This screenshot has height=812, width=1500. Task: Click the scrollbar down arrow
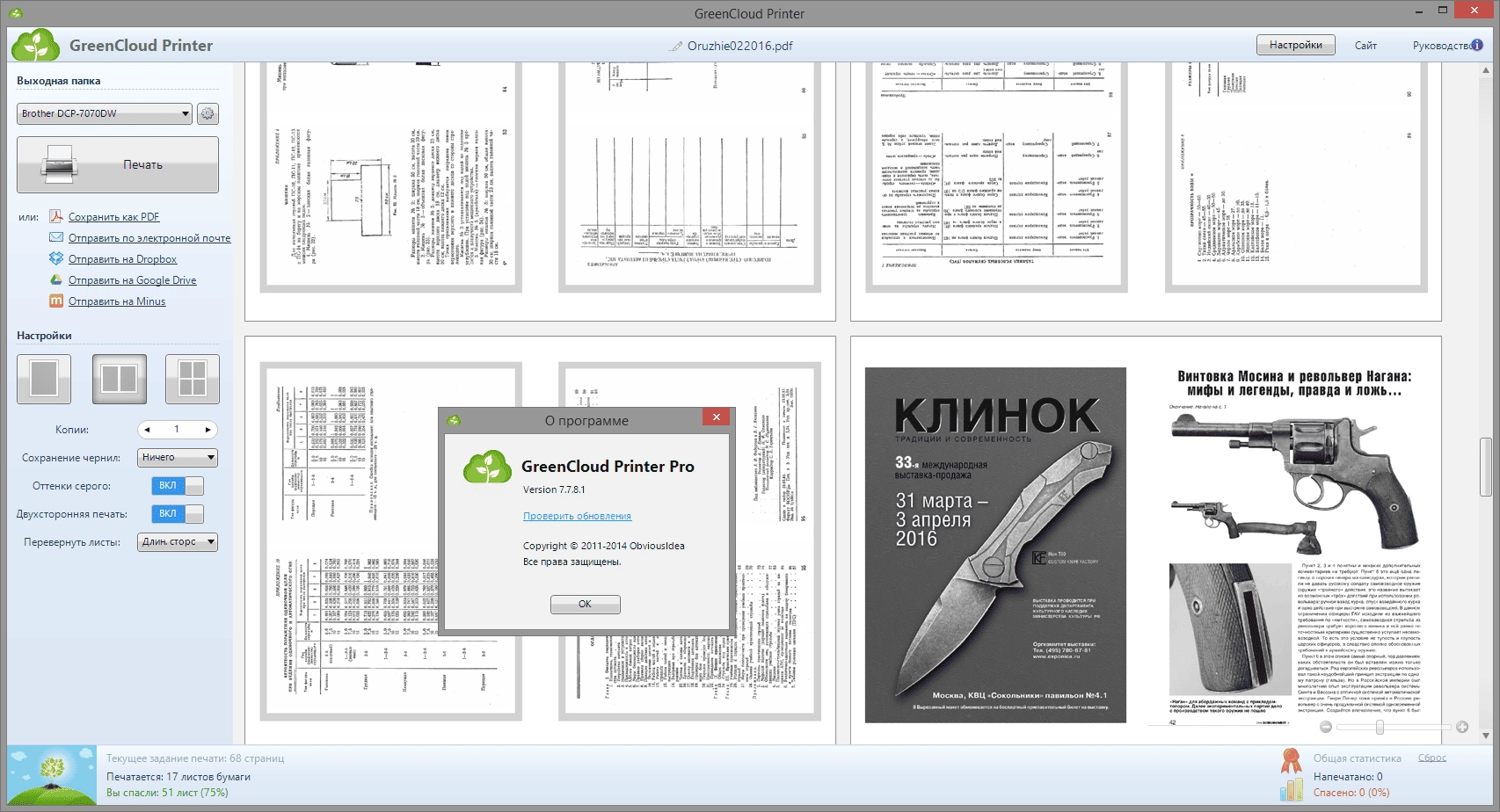(1486, 736)
